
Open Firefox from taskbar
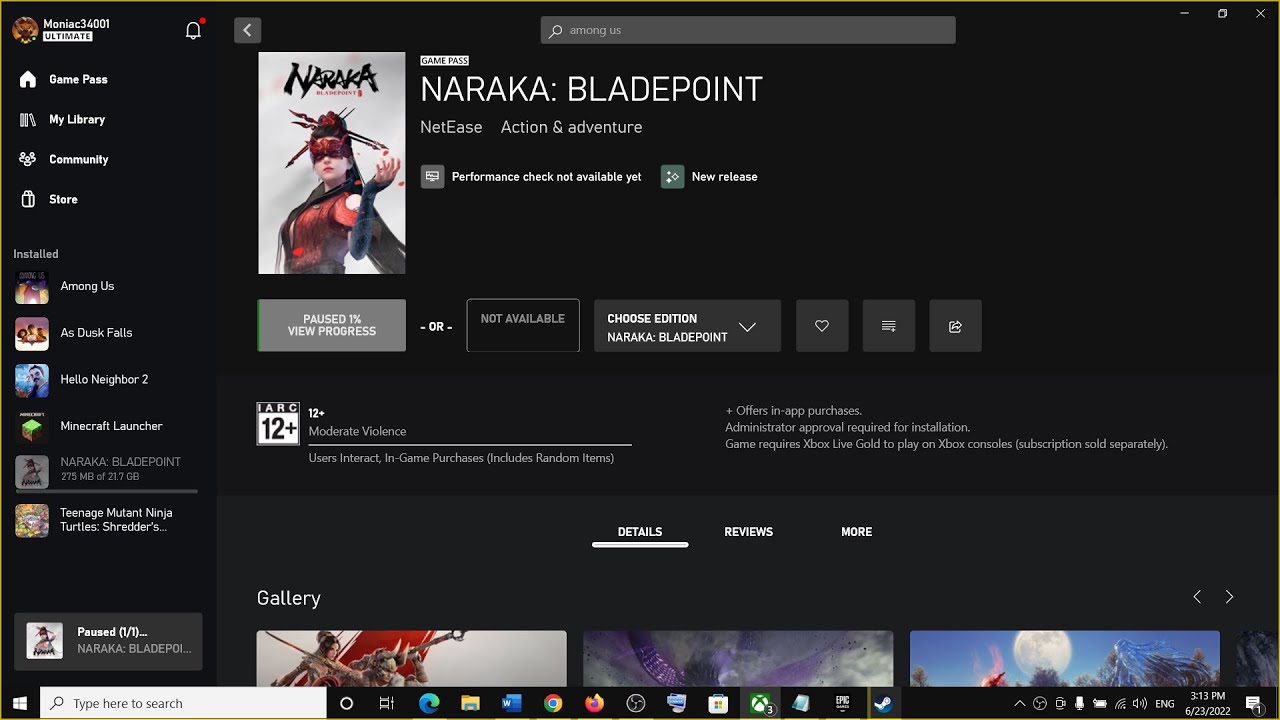[x=595, y=703]
